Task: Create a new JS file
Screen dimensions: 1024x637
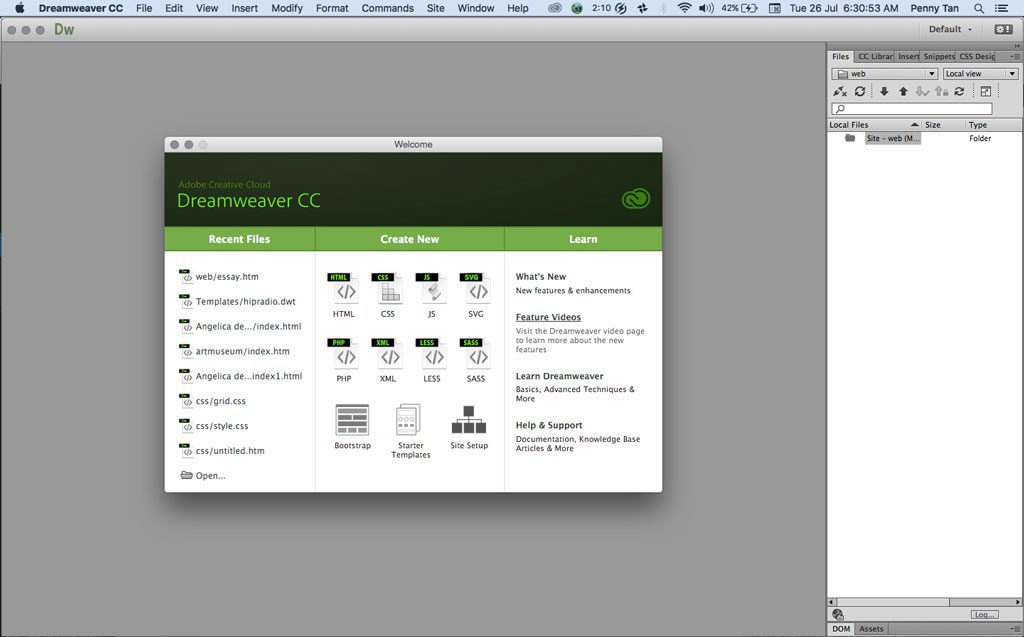Action: [432, 295]
